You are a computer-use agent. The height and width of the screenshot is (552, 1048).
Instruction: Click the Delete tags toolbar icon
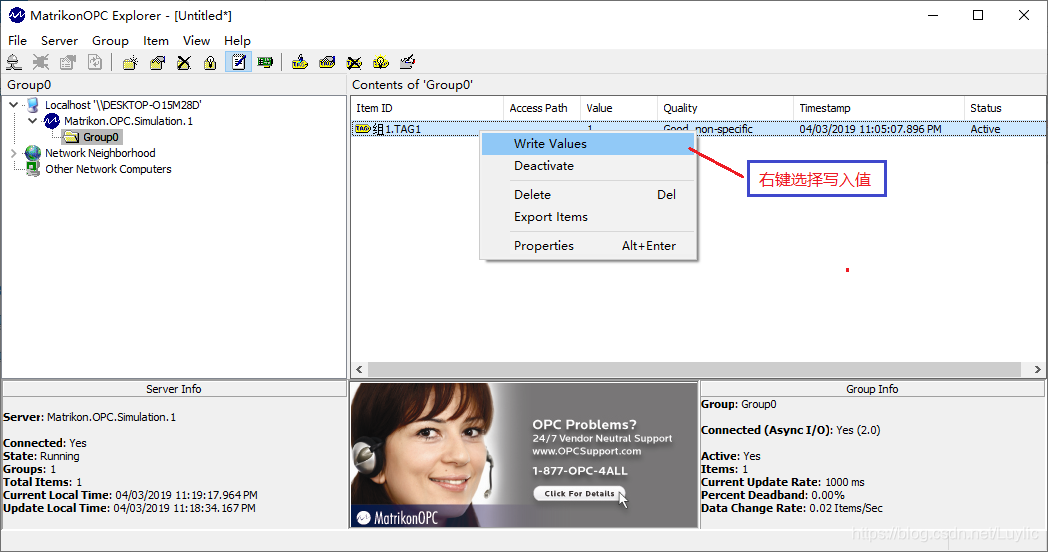pyautogui.click(x=354, y=62)
